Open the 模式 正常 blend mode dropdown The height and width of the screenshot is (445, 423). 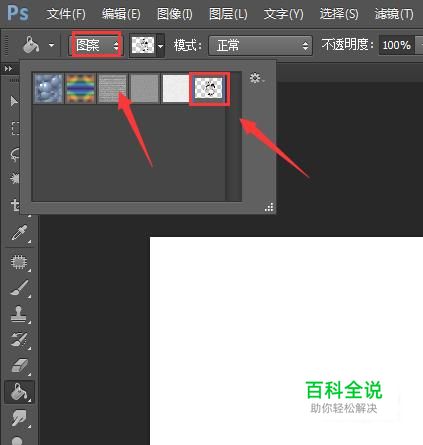(260, 45)
